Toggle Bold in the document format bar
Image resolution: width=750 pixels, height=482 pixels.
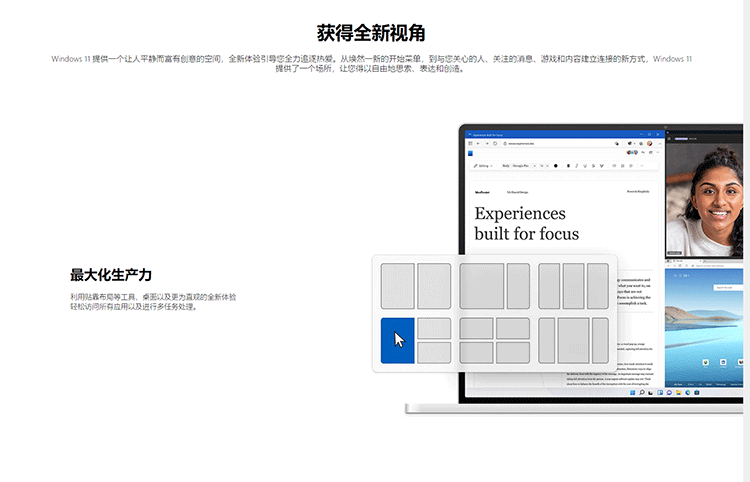[x=568, y=166]
